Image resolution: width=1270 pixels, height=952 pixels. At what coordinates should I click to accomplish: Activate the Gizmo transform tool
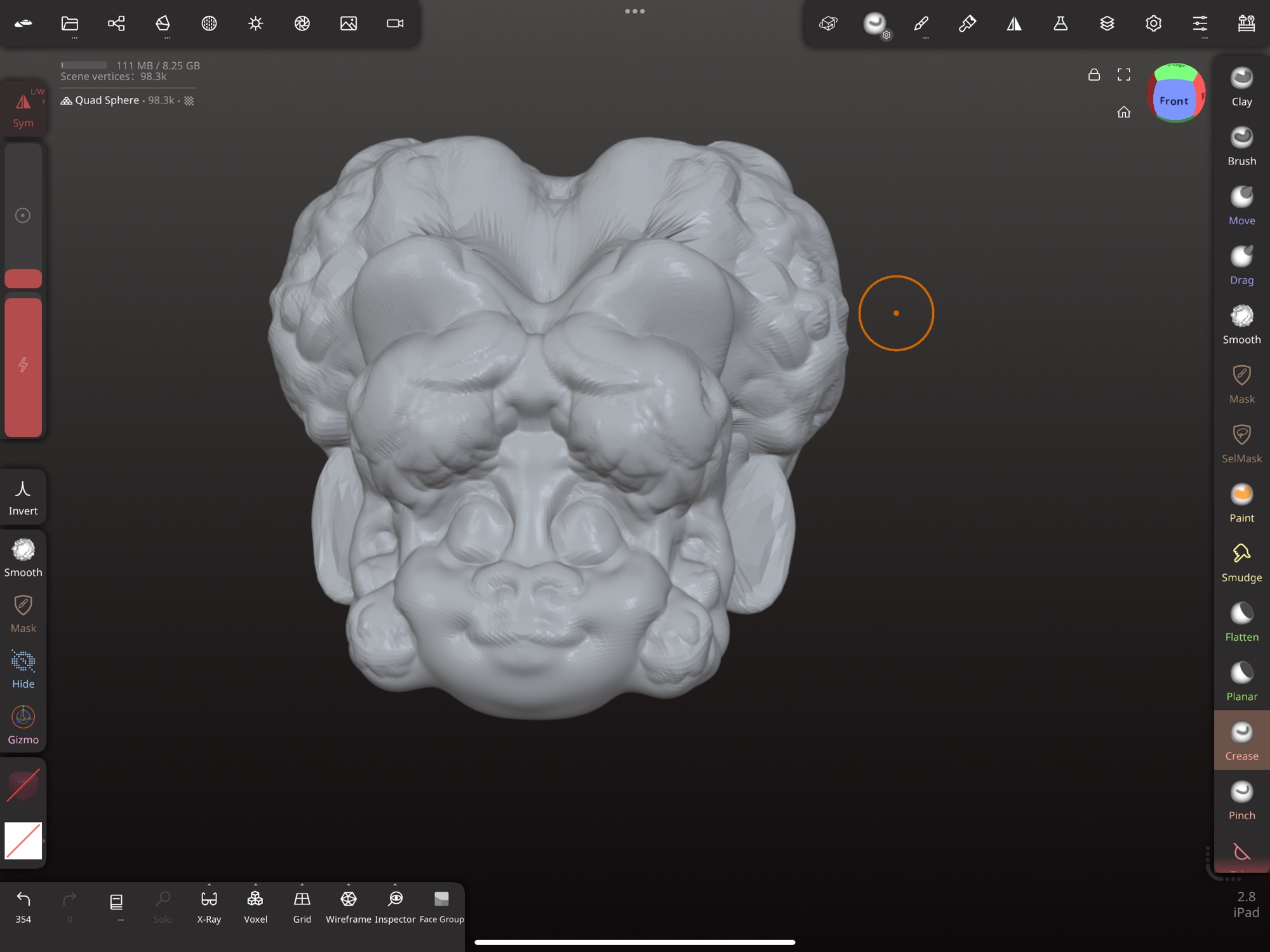coord(23,725)
